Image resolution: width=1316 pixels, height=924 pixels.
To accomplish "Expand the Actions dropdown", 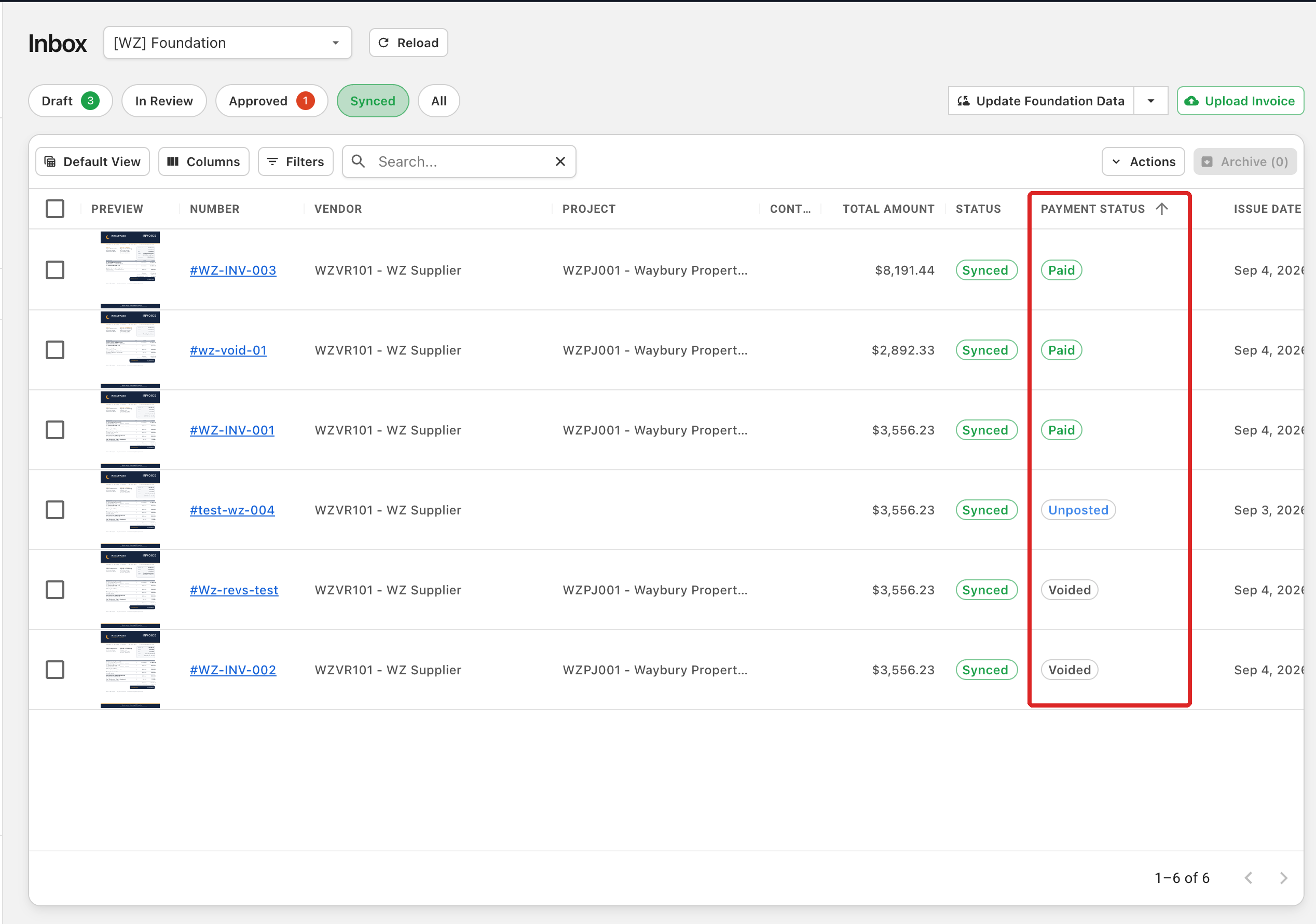I will pos(1144,161).
